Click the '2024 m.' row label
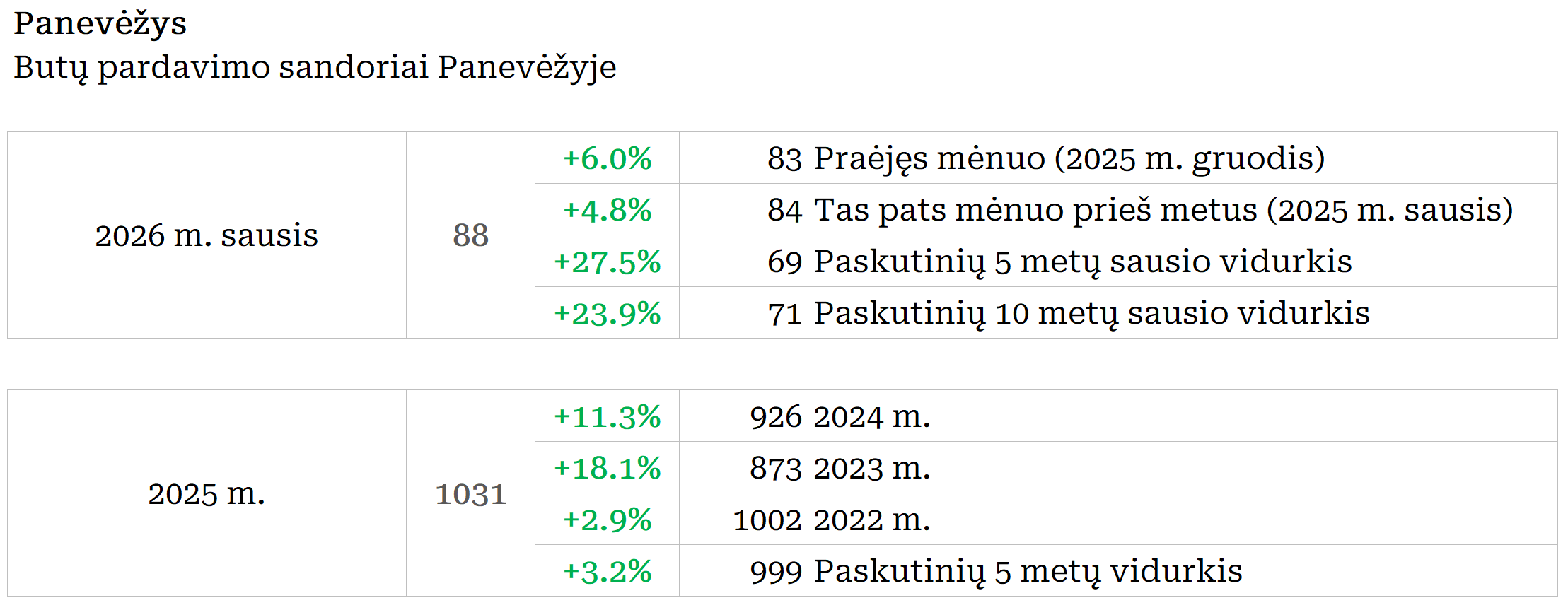Image resolution: width=1568 pixels, height=610 pixels. [871, 416]
